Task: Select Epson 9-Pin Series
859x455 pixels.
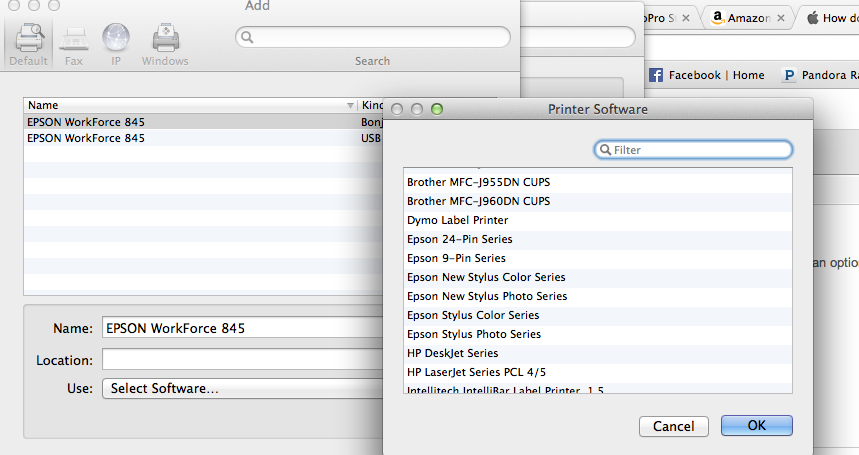Action: (598, 258)
